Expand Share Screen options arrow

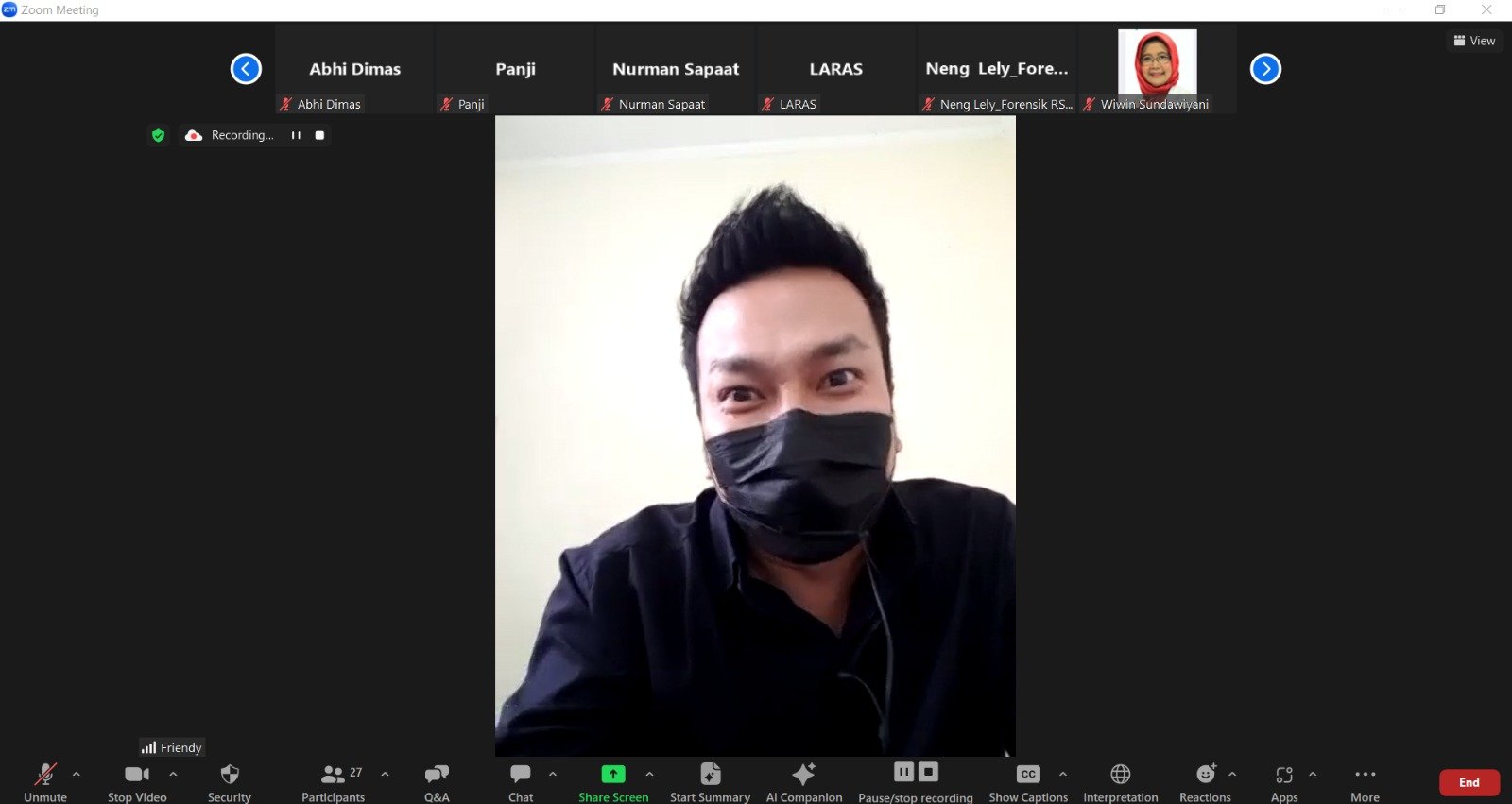click(x=649, y=774)
